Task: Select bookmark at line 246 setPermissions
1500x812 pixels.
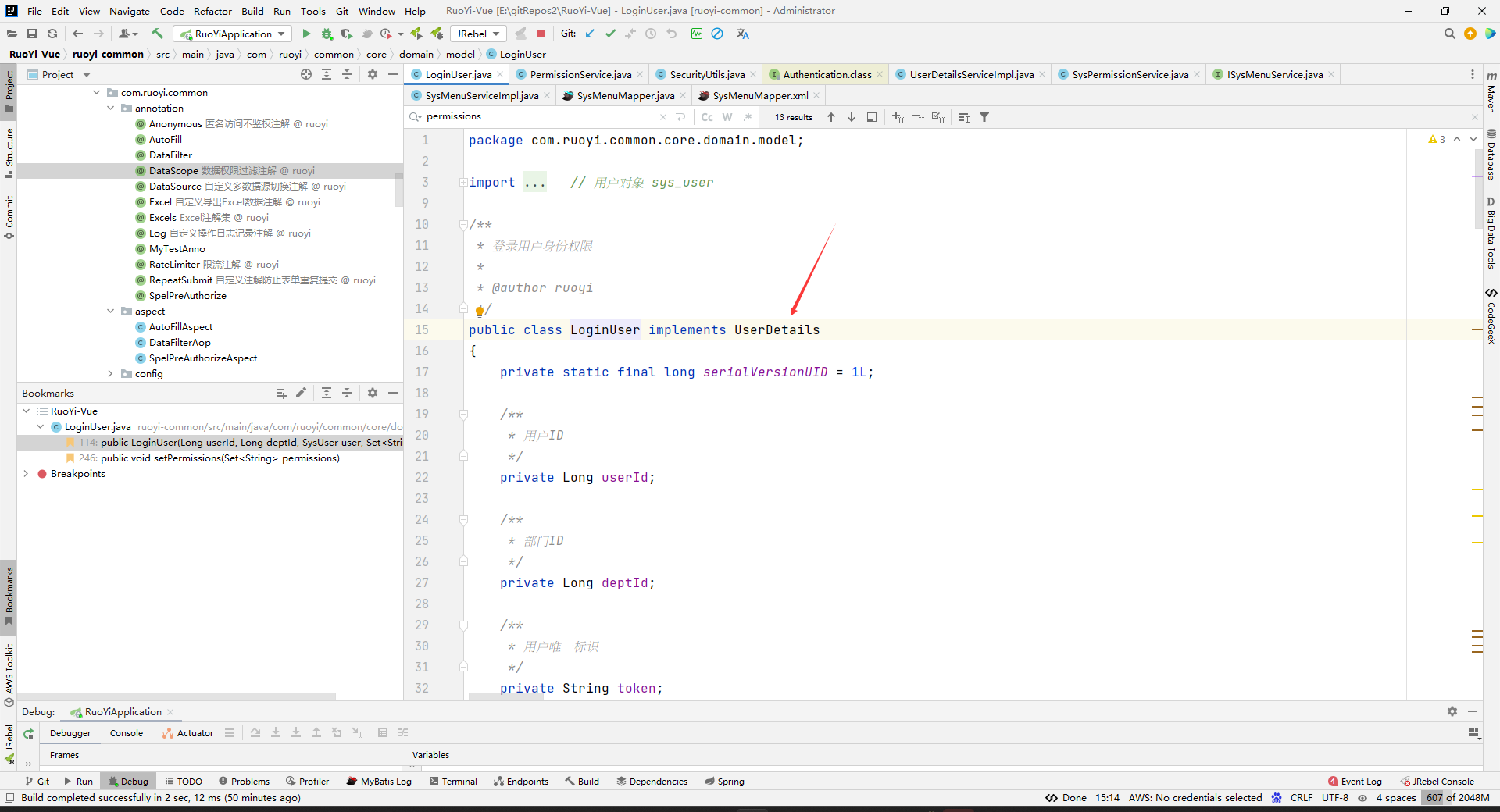Action: point(209,458)
